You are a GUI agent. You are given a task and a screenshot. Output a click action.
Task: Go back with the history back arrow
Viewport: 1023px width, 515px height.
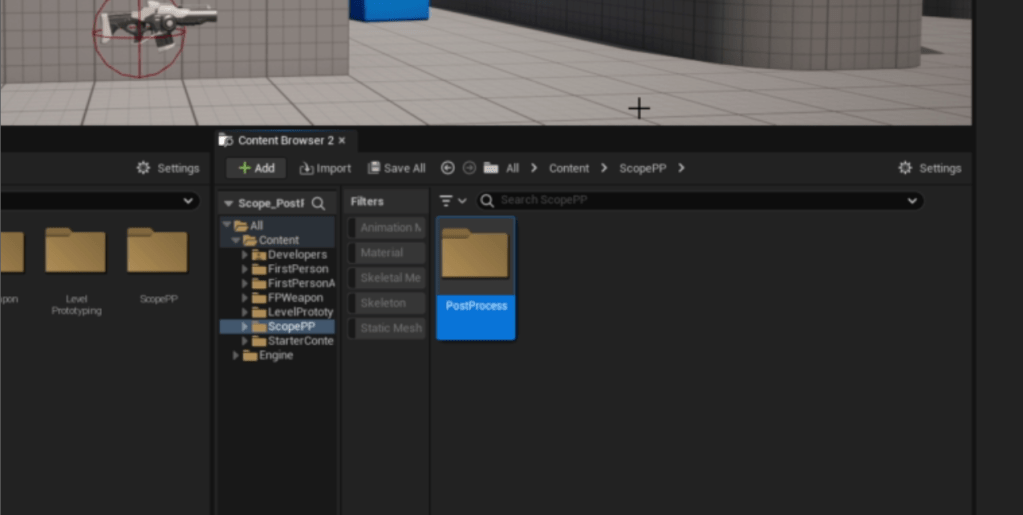coord(447,168)
